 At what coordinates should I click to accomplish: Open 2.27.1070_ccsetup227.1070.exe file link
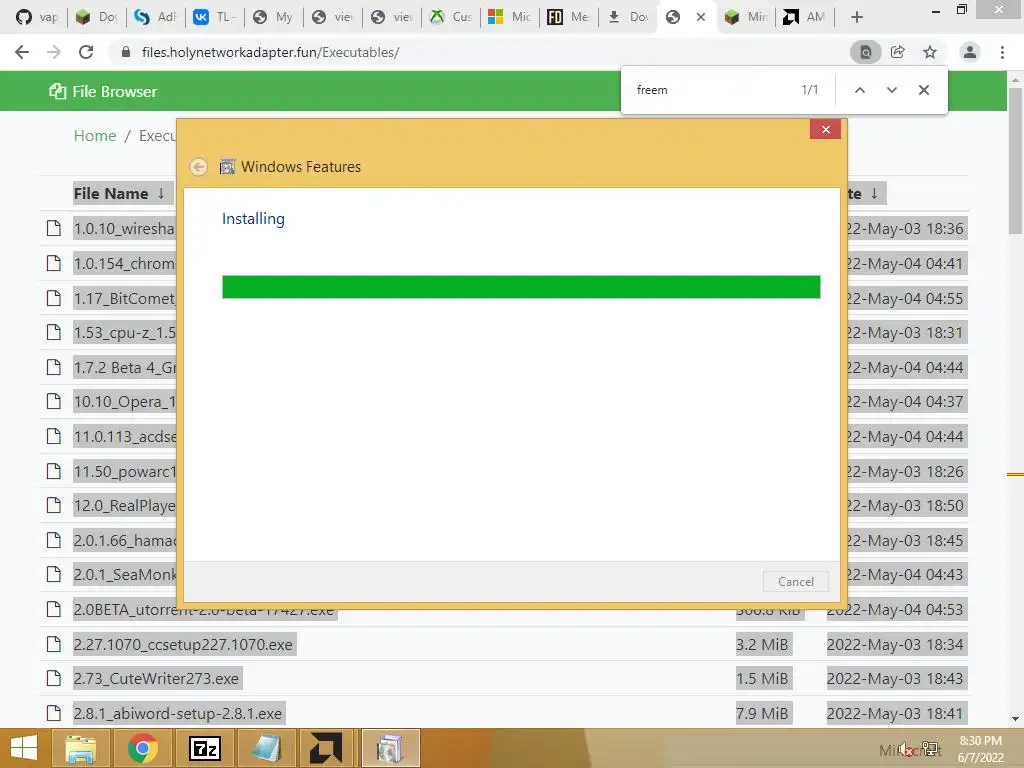click(x=183, y=645)
